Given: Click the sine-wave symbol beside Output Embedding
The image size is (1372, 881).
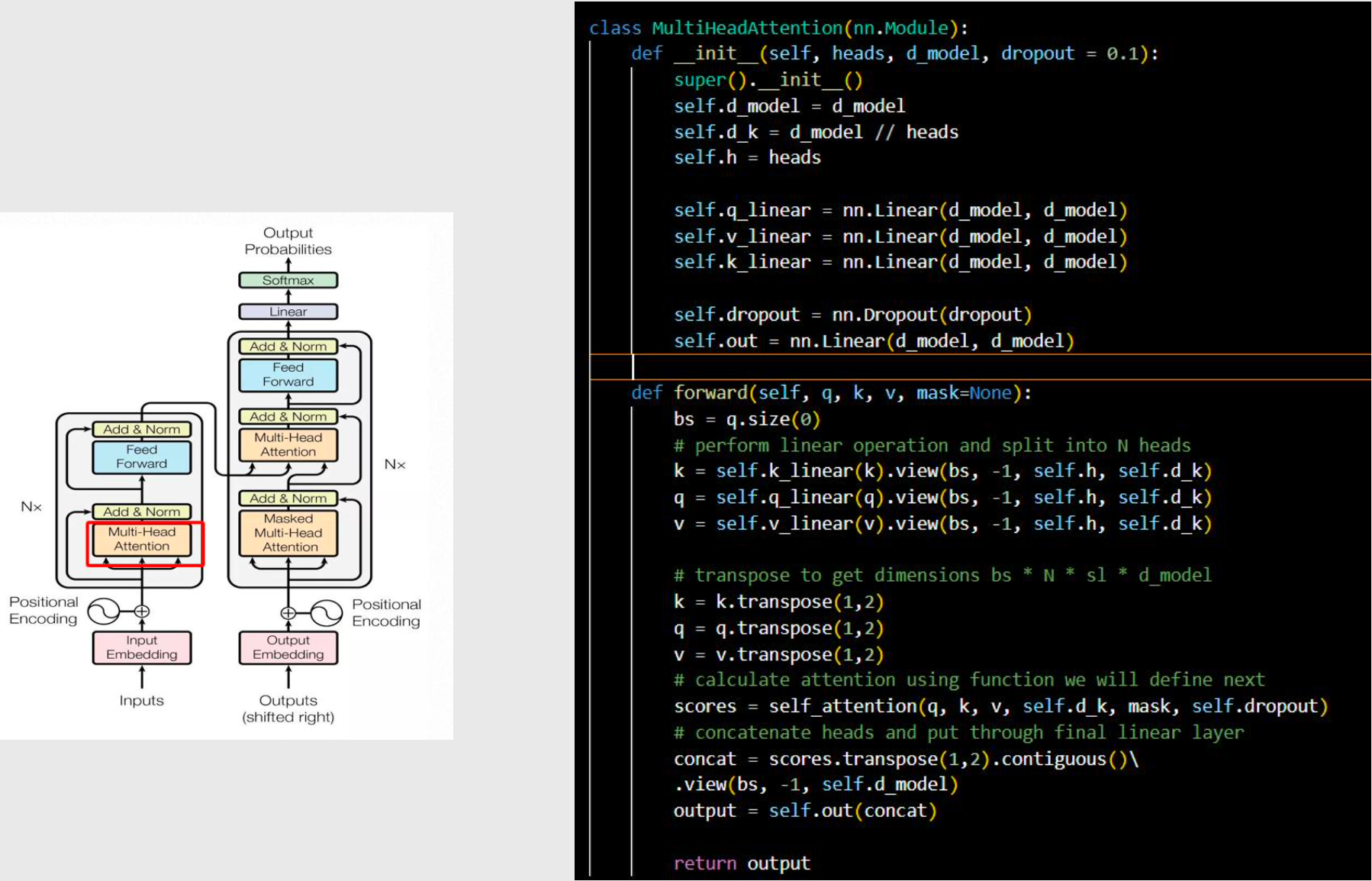Looking at the screenshot, I should coord(327,613).
